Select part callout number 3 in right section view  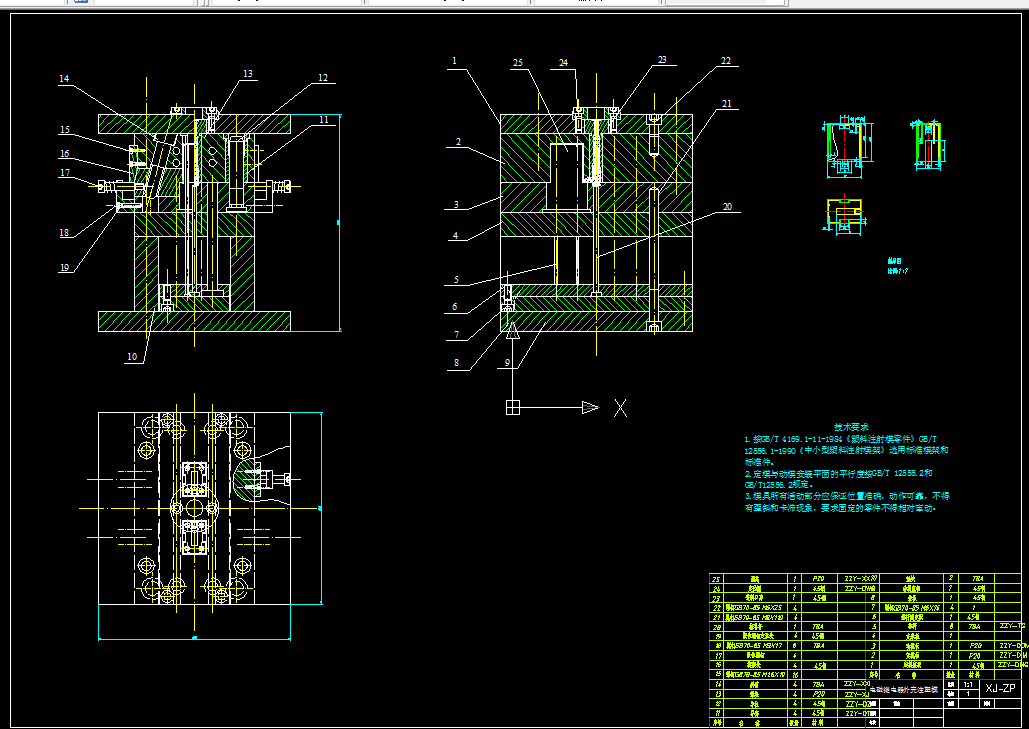pos(456,204)
